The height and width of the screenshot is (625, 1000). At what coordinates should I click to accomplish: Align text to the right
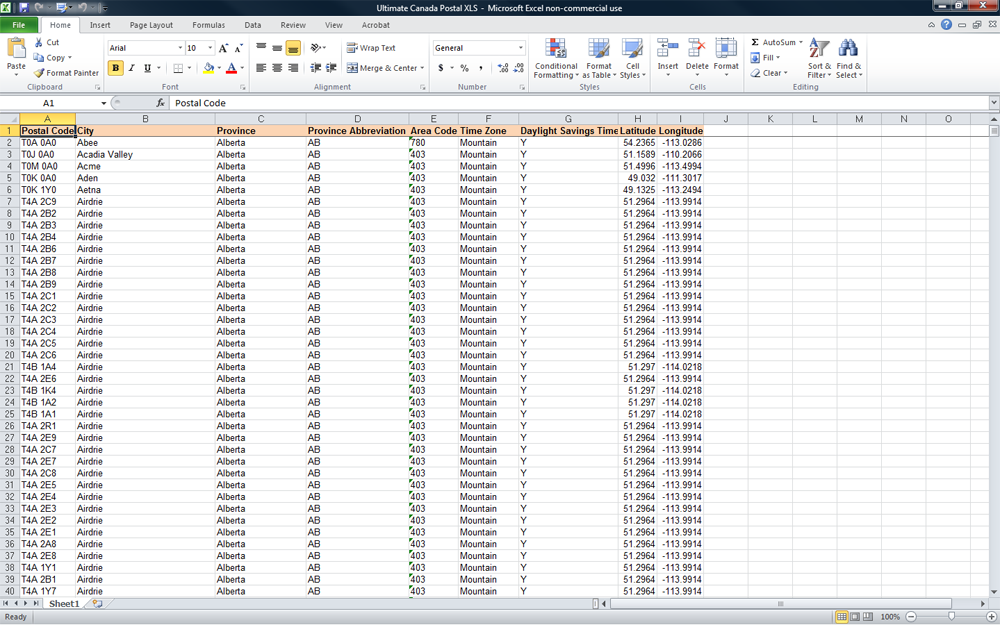[293, 68]
